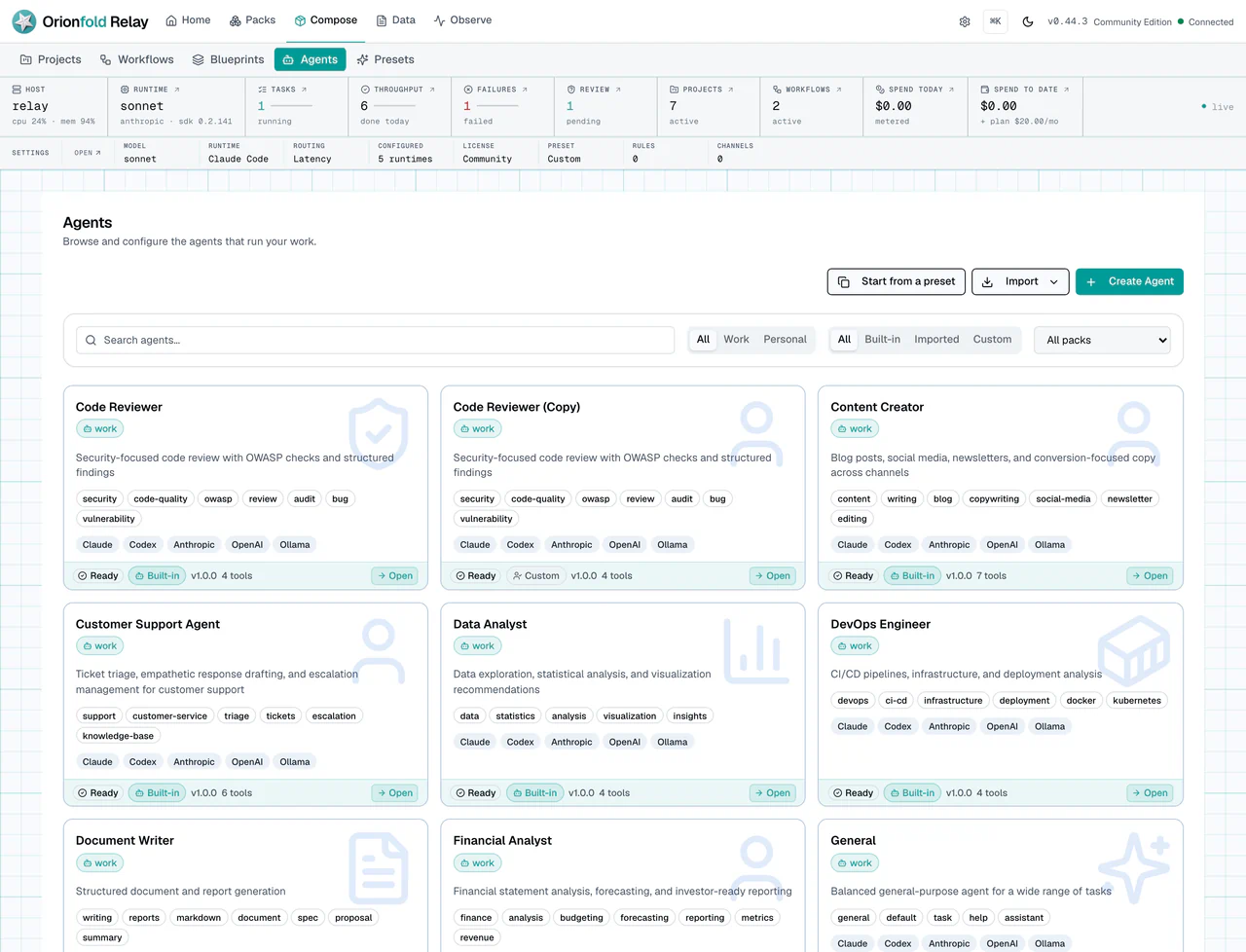1246x952 pixels.
Task: Select the Personal scope filter
Action: pyautogui.click(x=785, y=340)
